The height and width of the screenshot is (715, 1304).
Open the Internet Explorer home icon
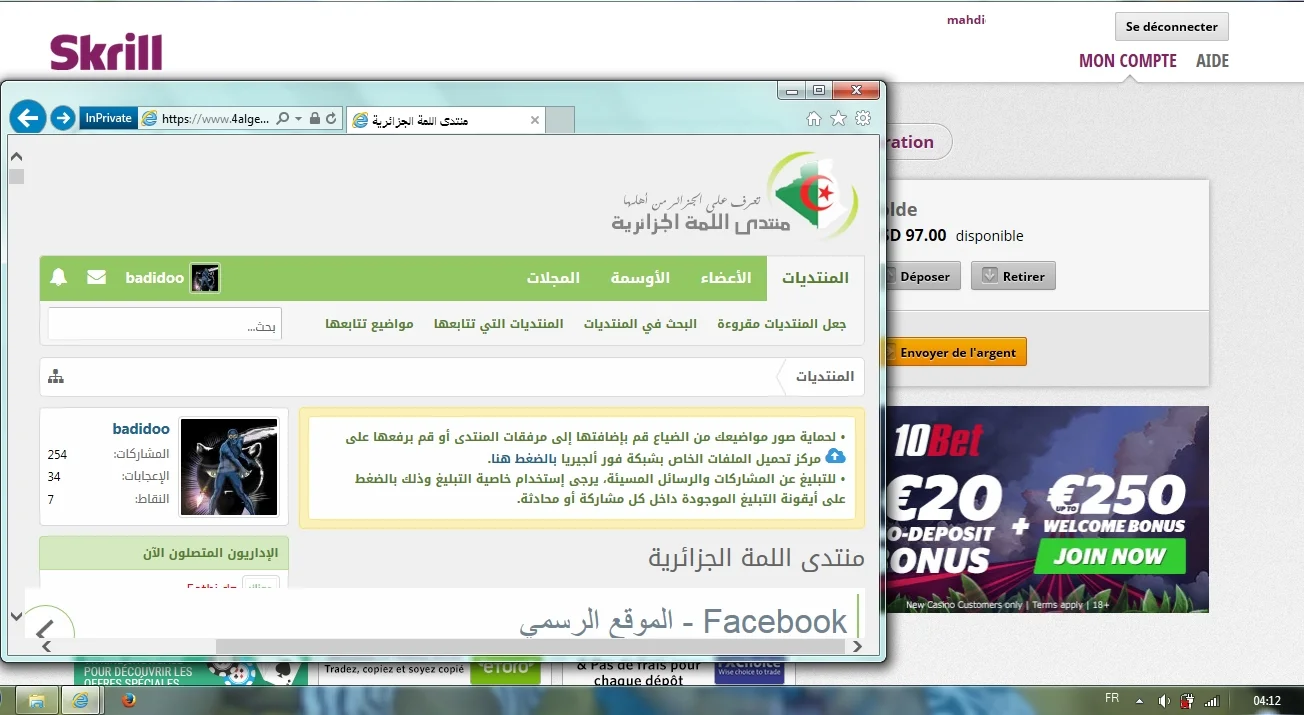click(x=814, y=119)
